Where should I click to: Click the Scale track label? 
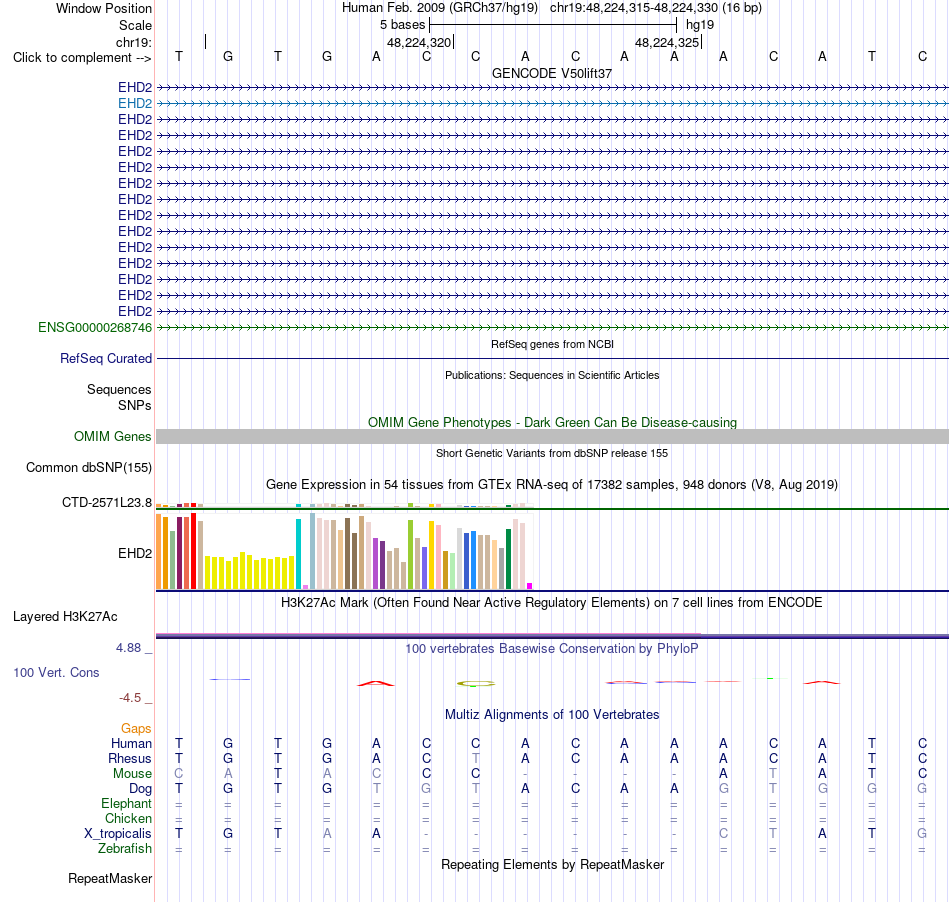click(x=135, y=25)
